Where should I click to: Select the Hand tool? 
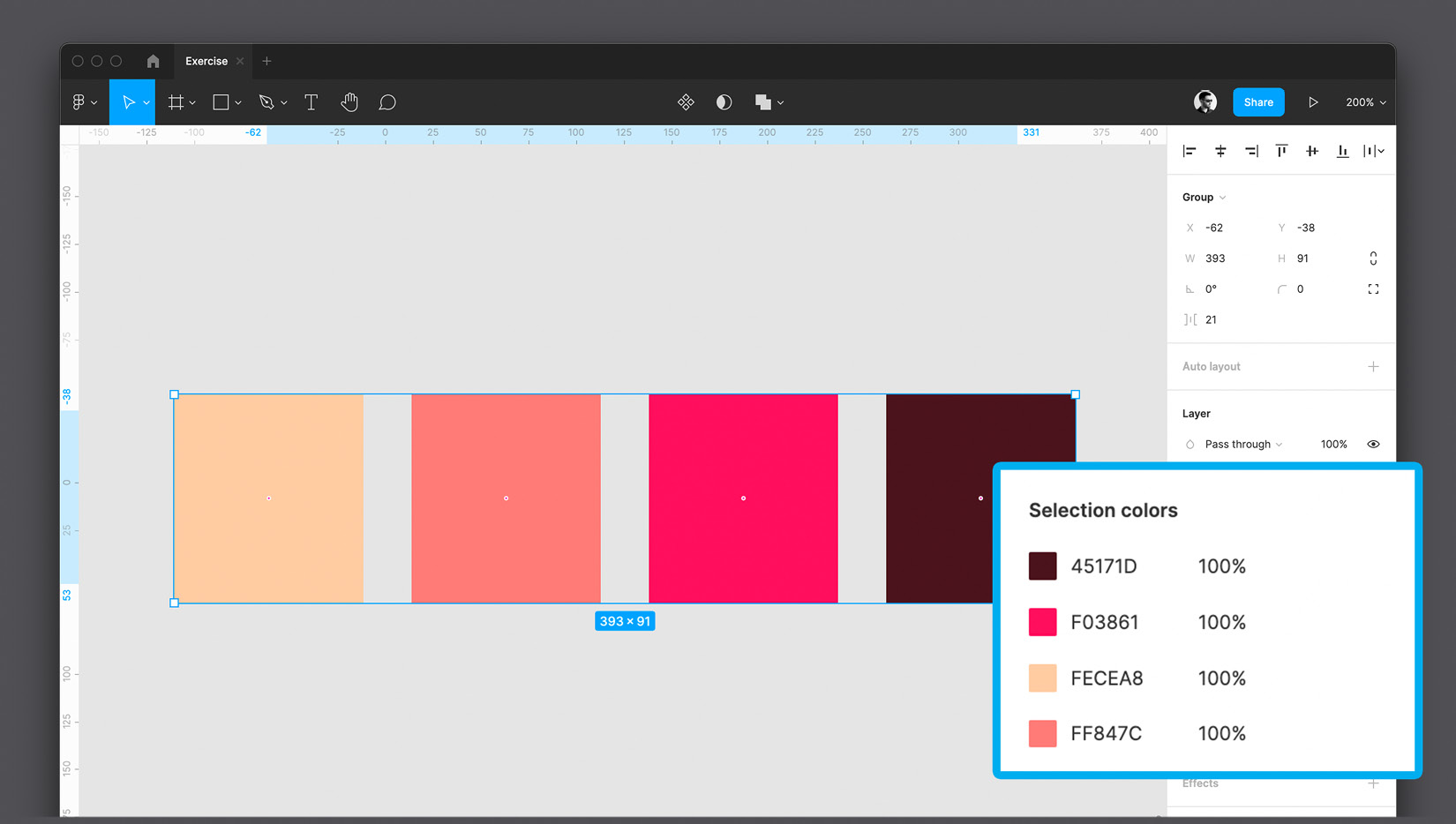tap(349, 101)
